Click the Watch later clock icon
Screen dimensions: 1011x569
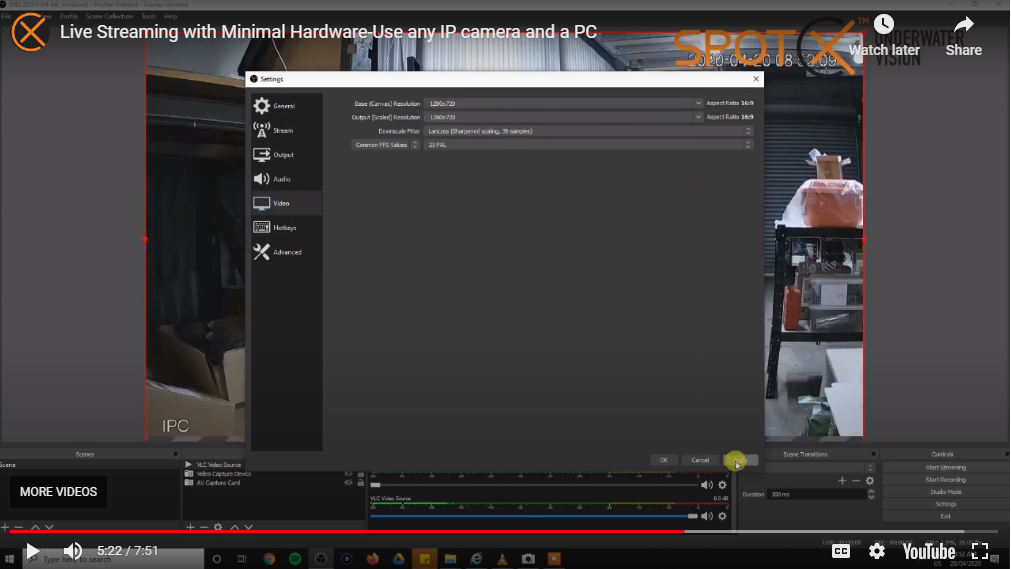click(x=884, y=25)
